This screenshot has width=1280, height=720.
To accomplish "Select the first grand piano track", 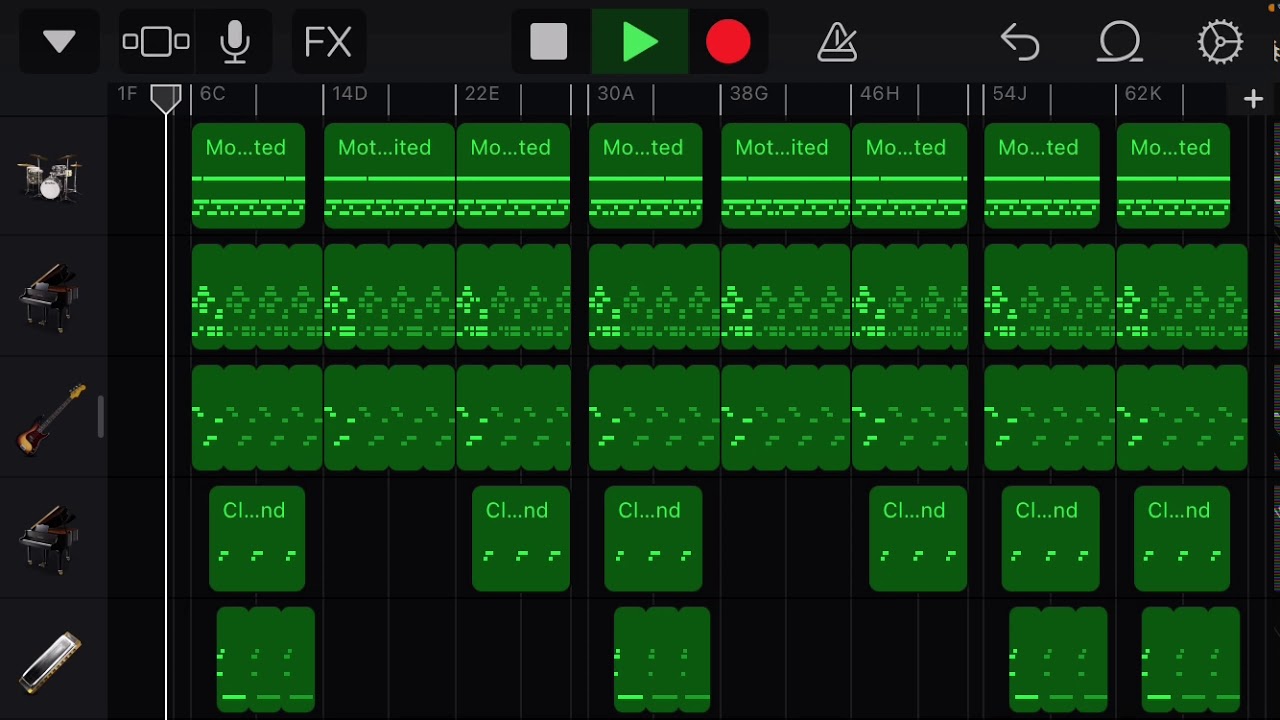I will (x=50, y=297).
